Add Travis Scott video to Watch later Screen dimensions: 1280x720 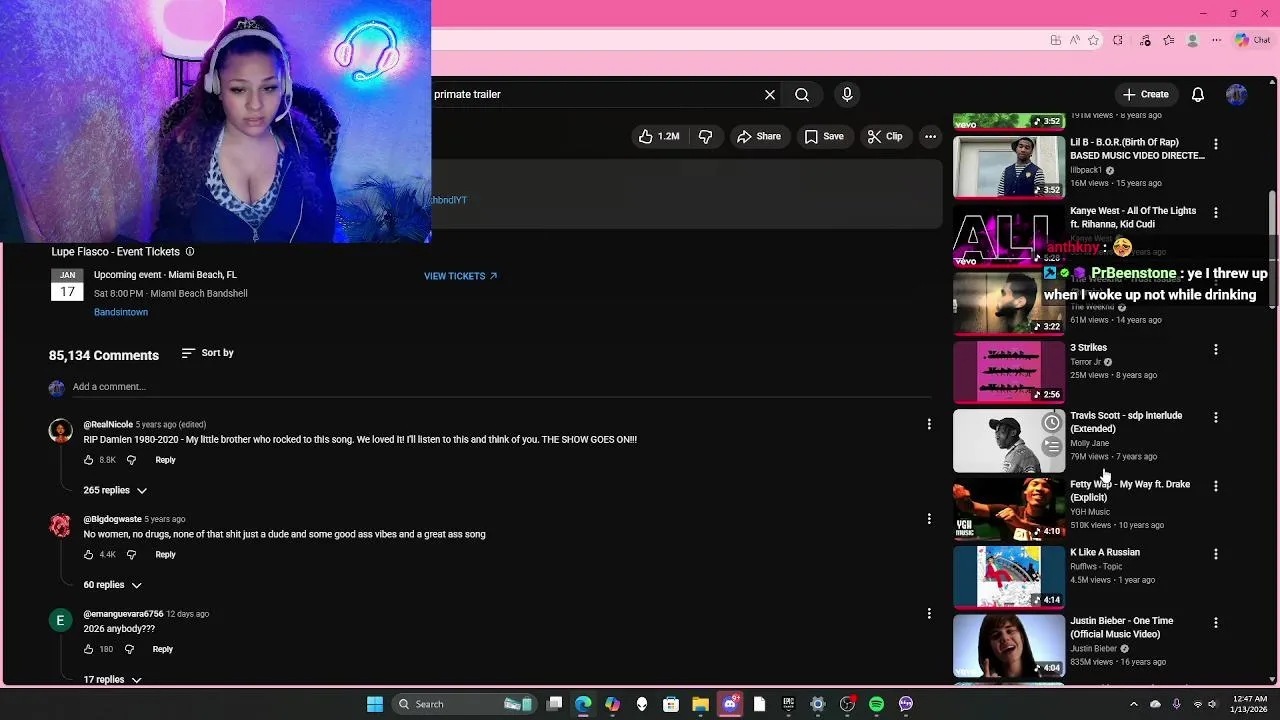click(1052, 423)
